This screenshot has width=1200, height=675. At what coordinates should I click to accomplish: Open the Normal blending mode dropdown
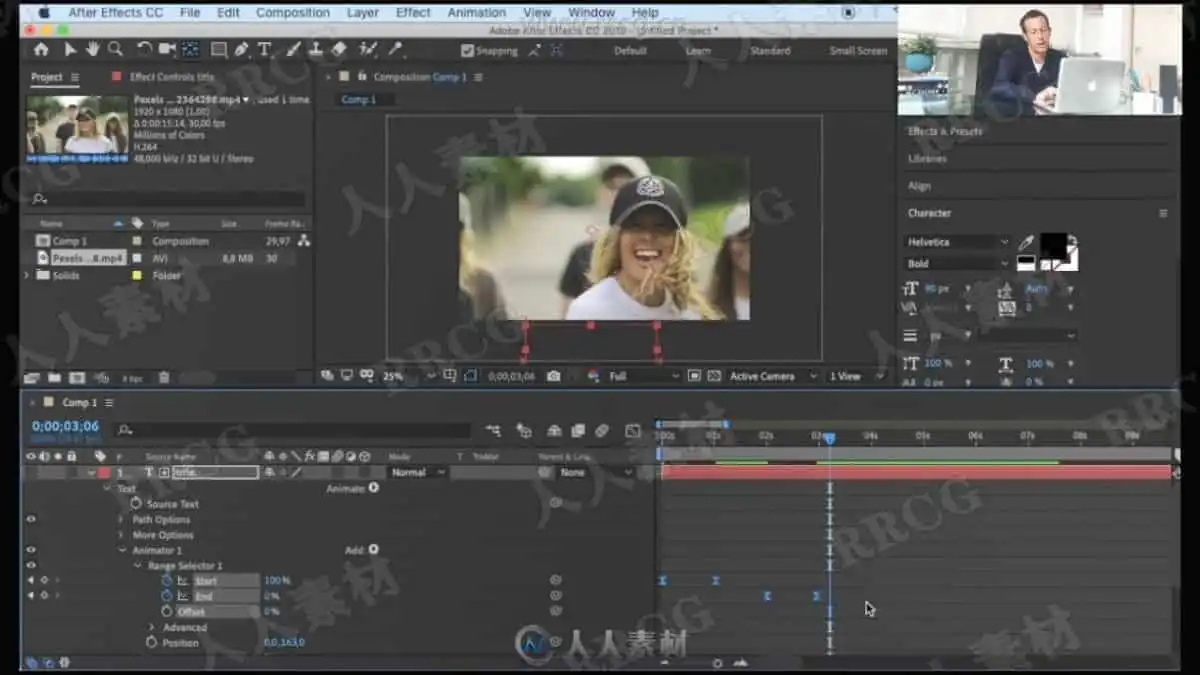[x=417, y=472]
